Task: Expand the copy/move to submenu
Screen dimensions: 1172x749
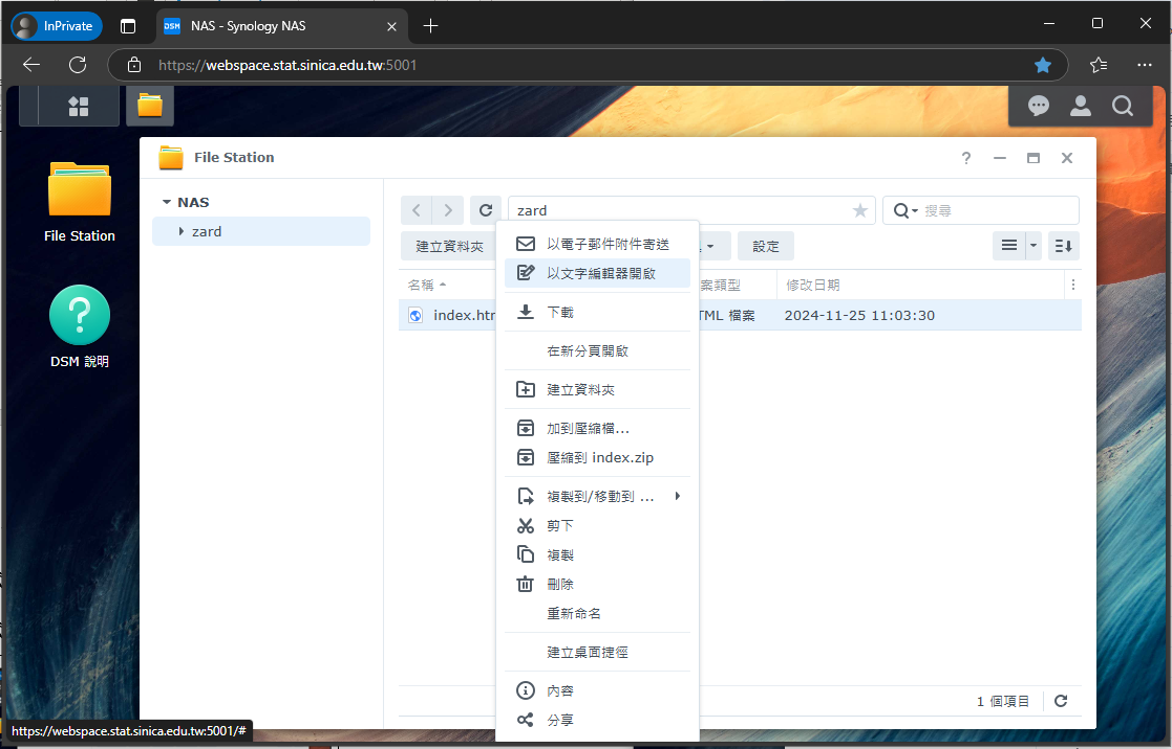Action: click(677, 496)
